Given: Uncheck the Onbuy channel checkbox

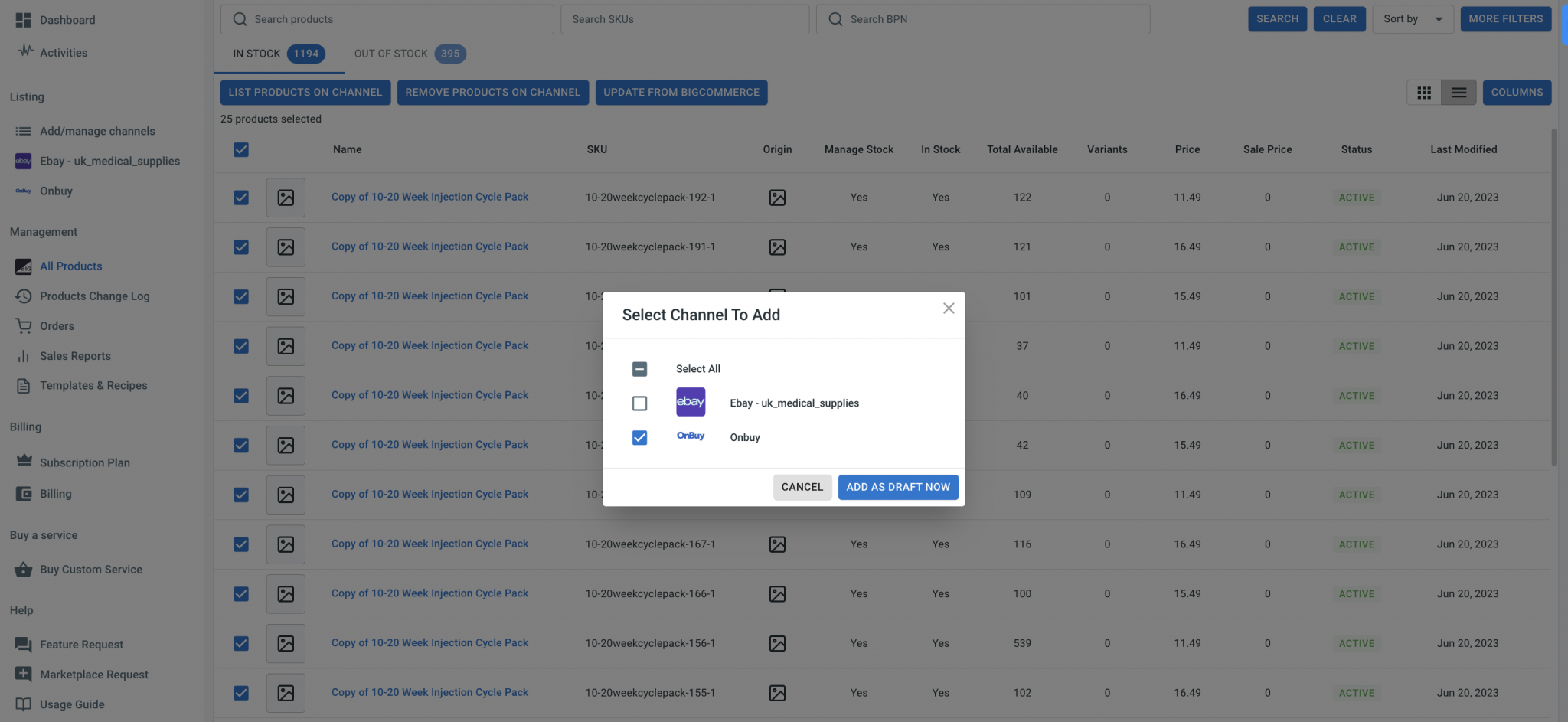Looking at the screenshot, I should click(x=639, y=437).
